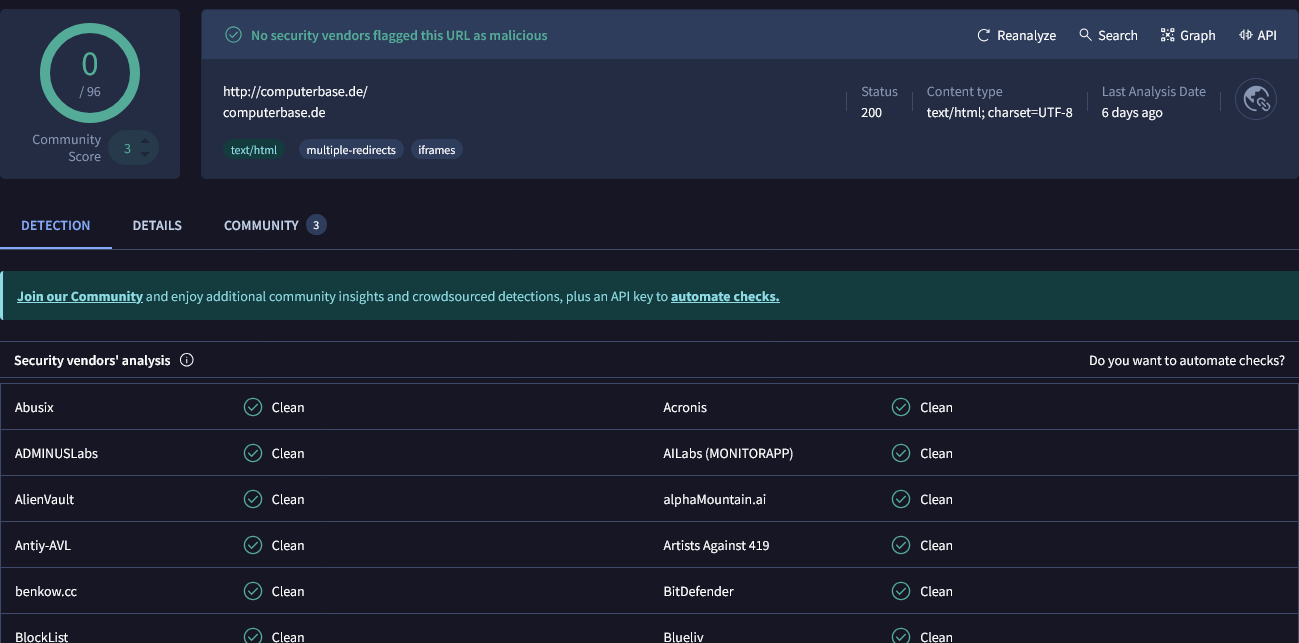
Task: Click the Security vendors' analysis heading
Action: coord(92,360)
